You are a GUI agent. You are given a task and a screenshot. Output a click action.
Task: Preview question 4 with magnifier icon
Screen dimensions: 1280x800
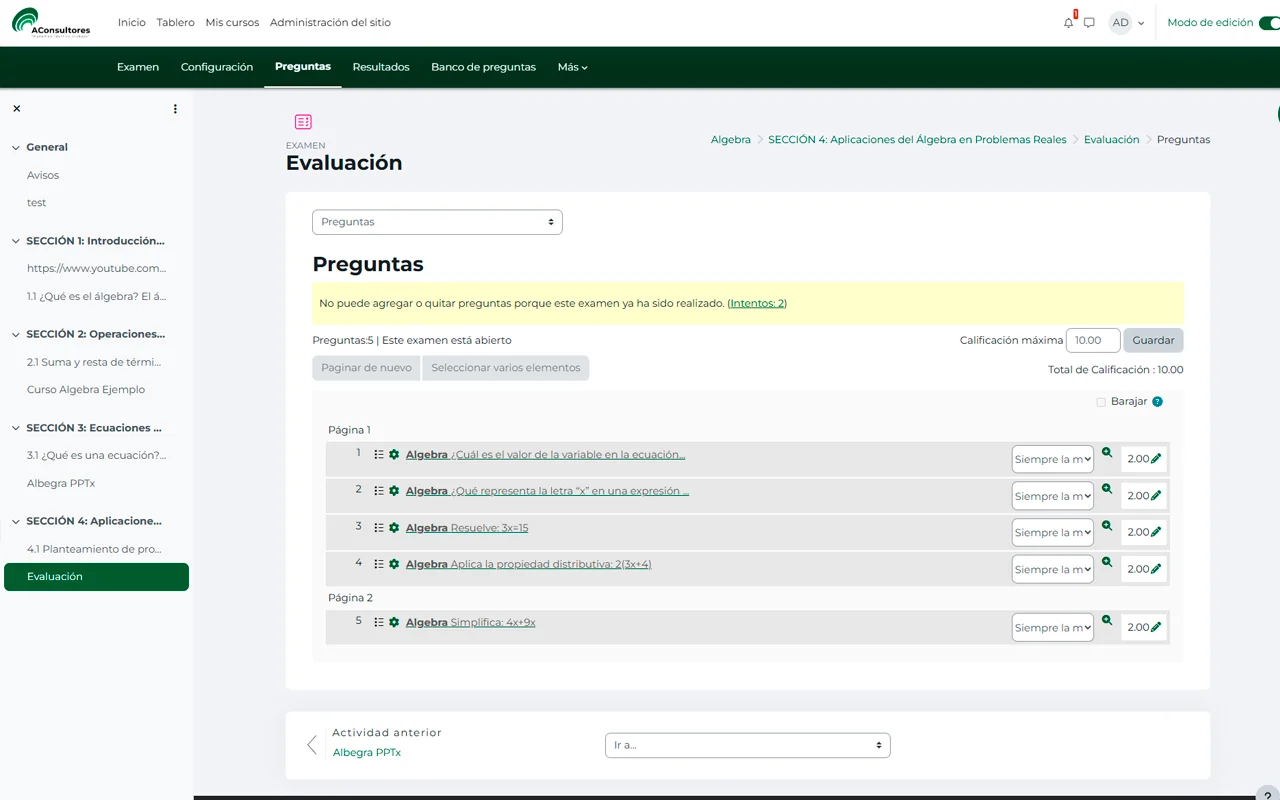point(1107,562)
